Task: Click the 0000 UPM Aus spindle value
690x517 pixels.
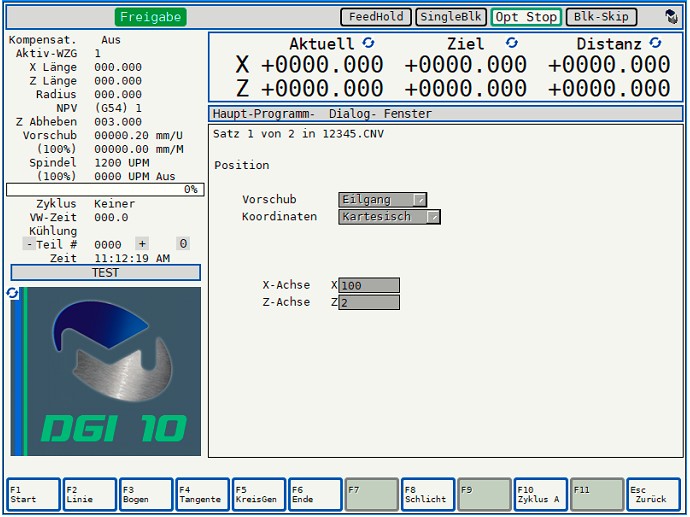Action: [135, 176]
